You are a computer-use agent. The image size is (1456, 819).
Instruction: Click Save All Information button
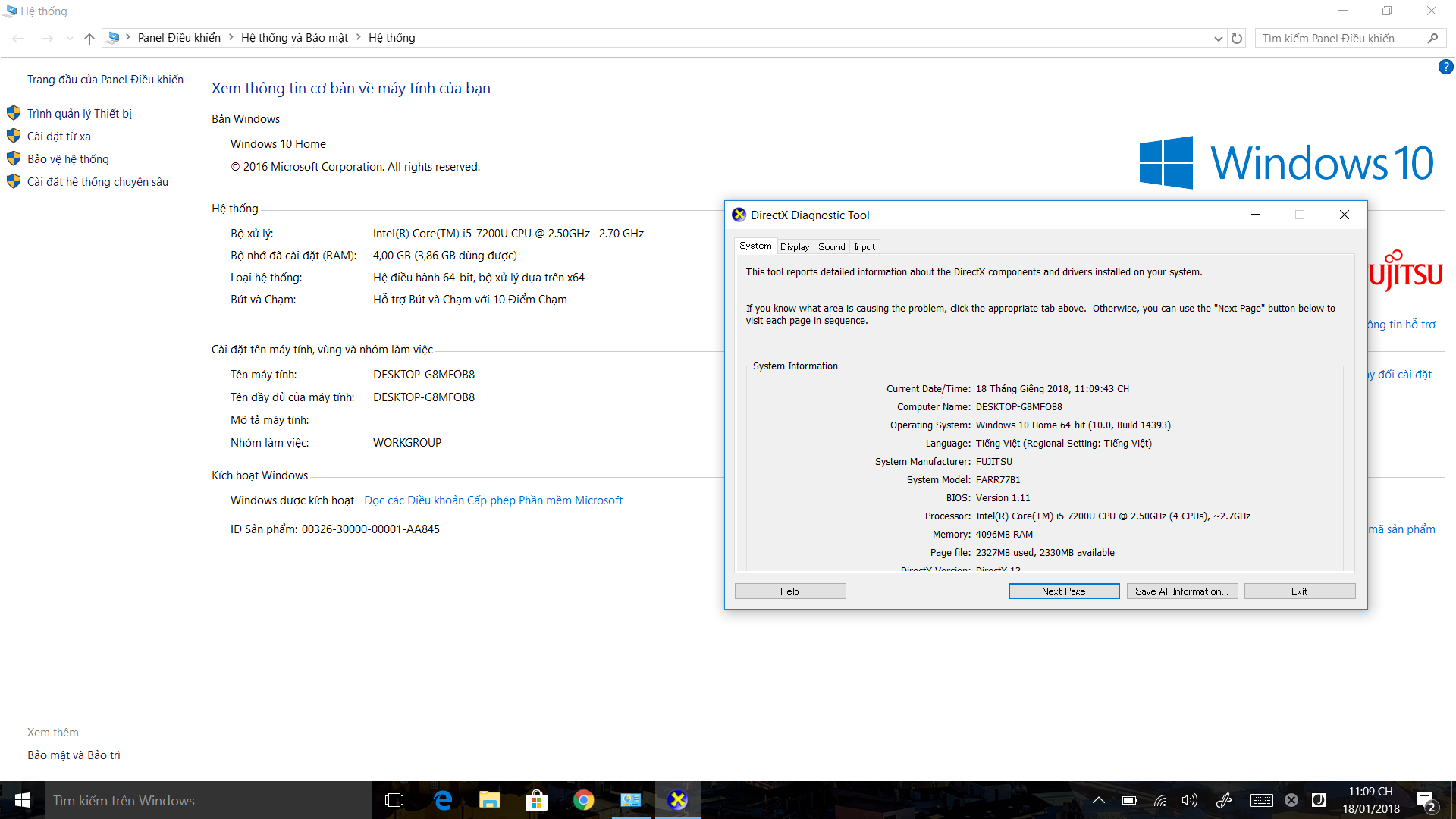click(1181, 591)
